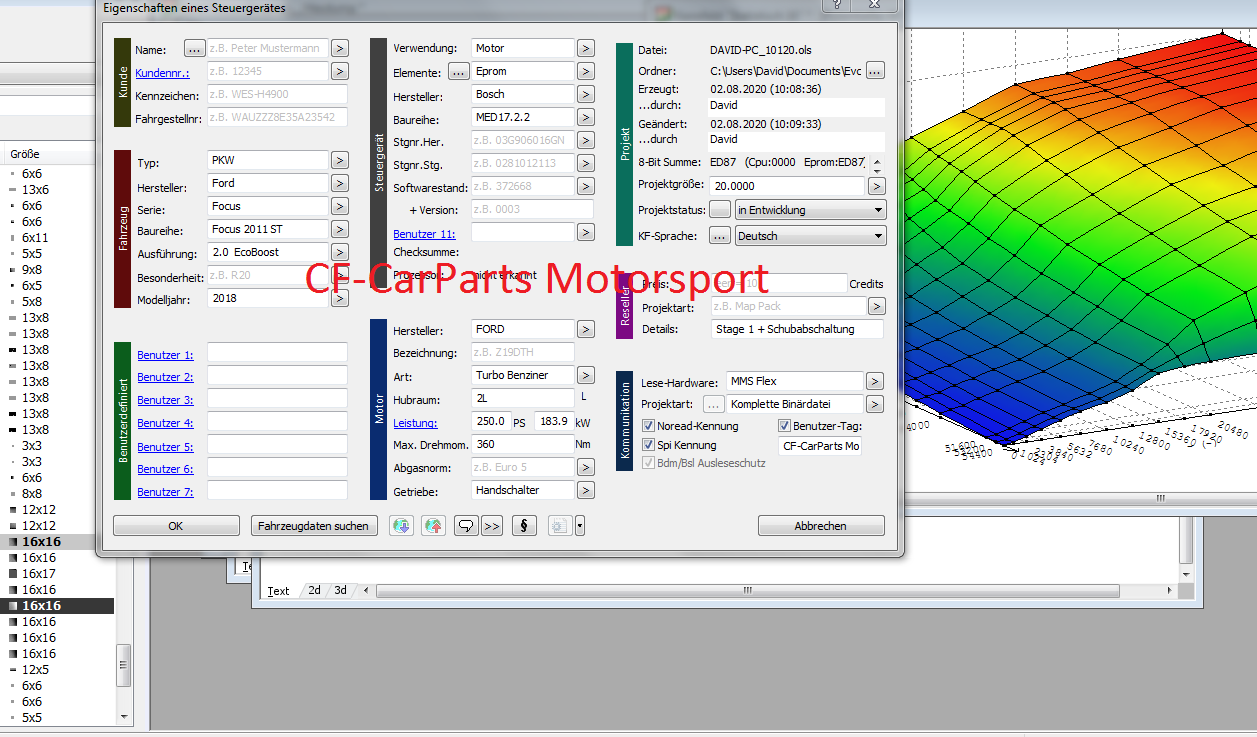Expand the arrow next to Typ PKW

tap(340, 161)
